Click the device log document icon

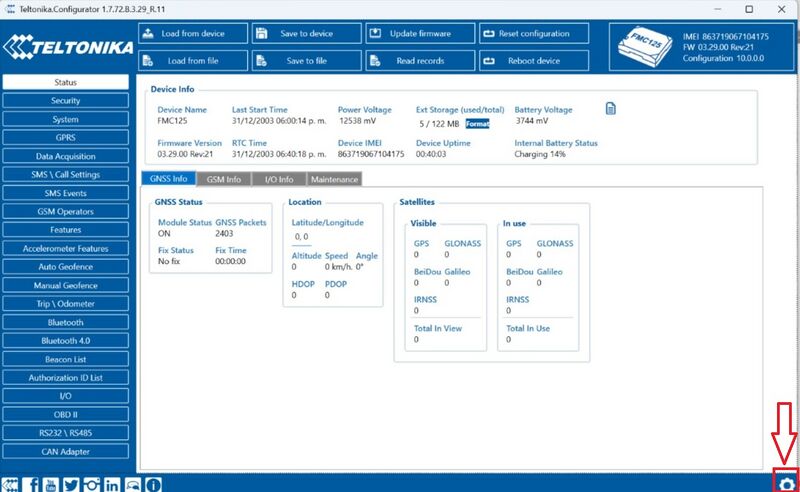tap(611, 108)
